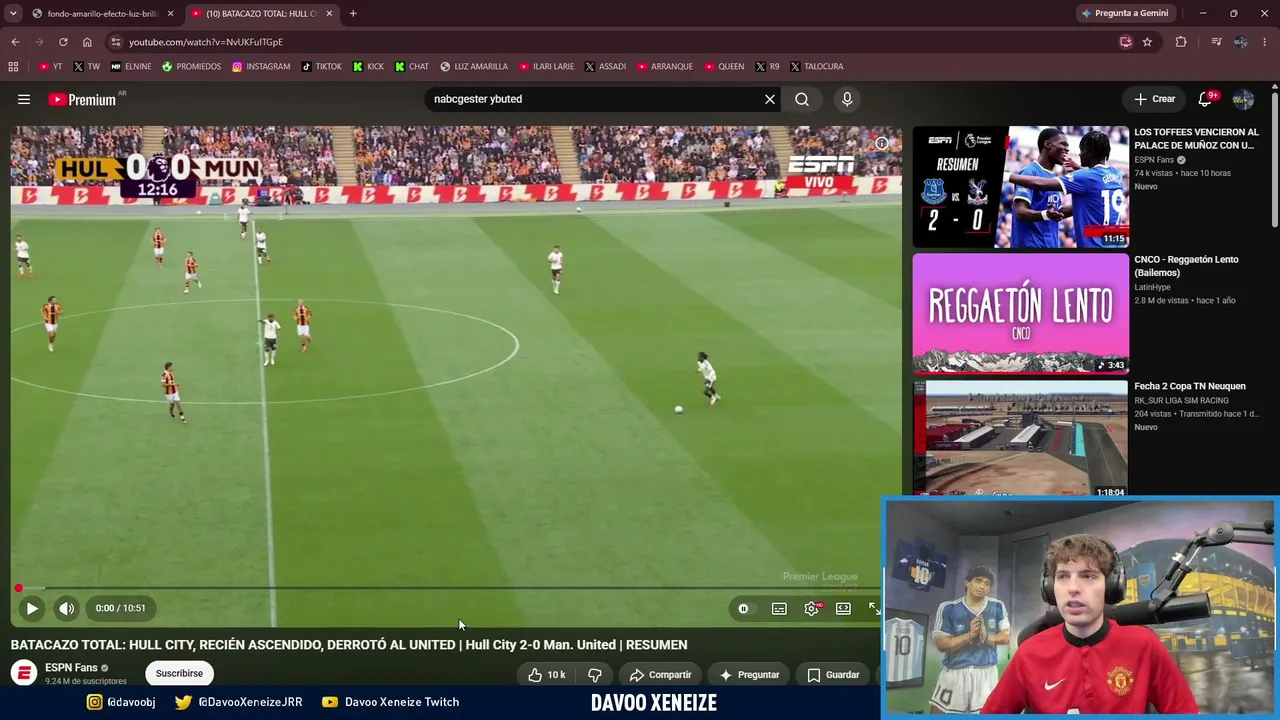This screenshot has width=1280, height=720.
Task: Play the Hull City video
Action: (32, 608)
